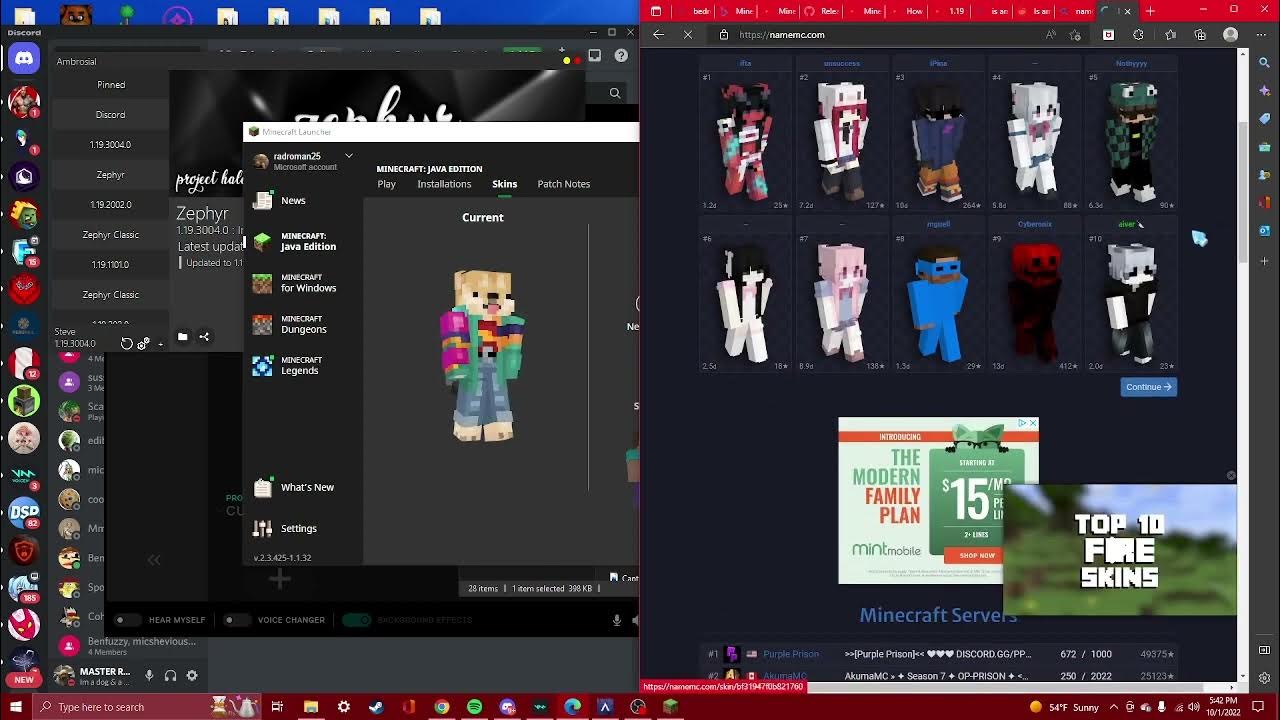Select Discord entry in Ambrosial list
Image resolution: width=1280 pixels, height=720 pixels.
click(111, 115)
